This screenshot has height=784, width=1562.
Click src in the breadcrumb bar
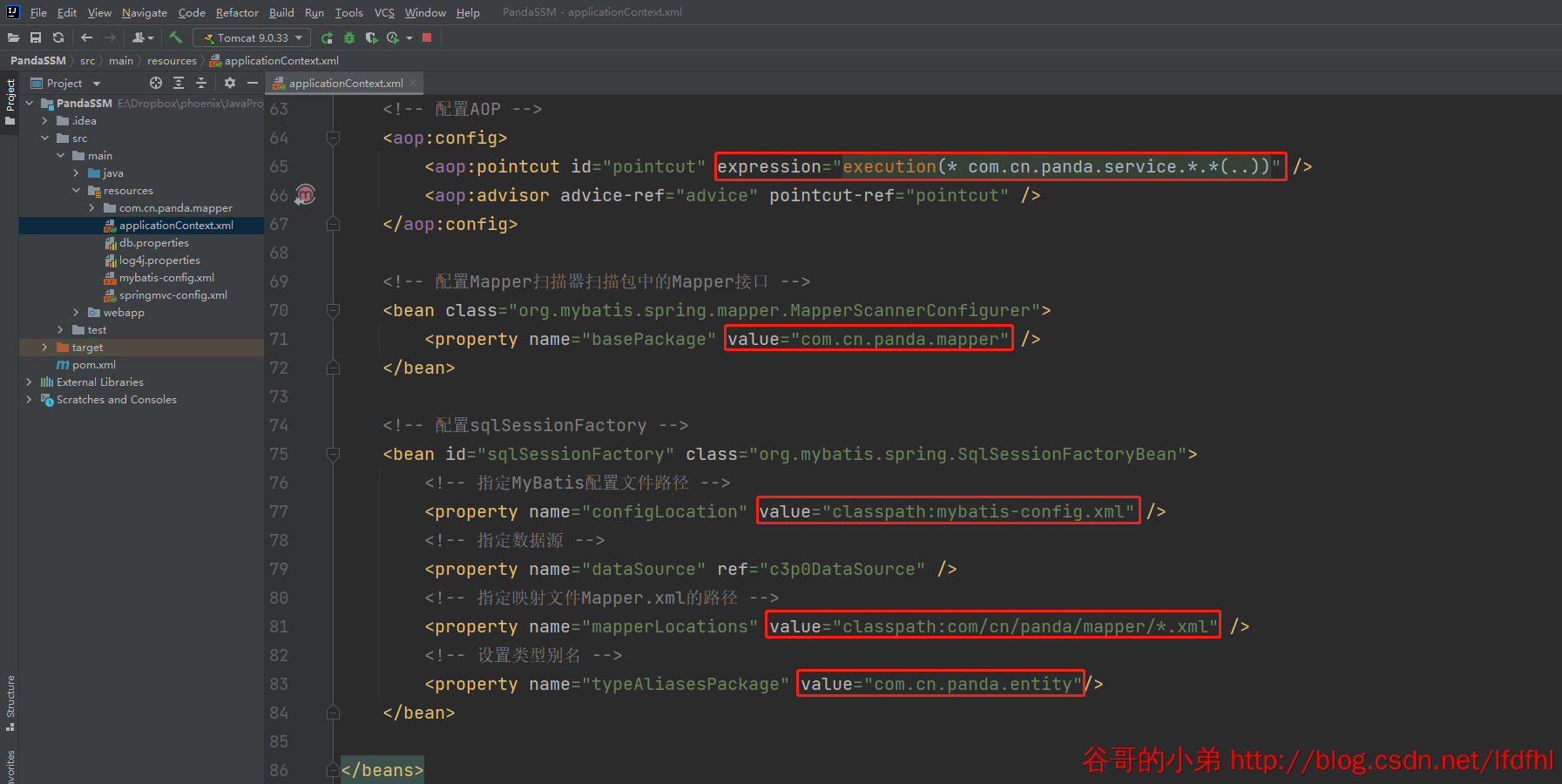(x=87, y=60)
